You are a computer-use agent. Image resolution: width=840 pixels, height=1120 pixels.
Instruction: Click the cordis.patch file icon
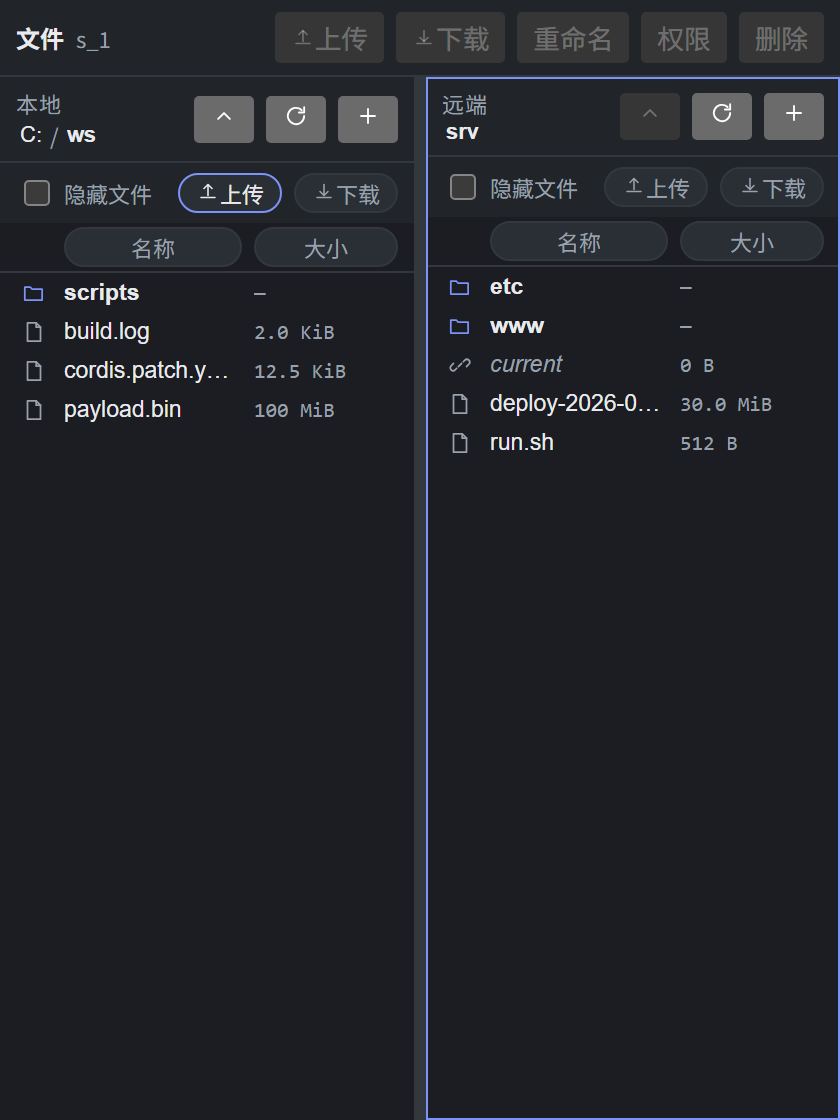34,371
